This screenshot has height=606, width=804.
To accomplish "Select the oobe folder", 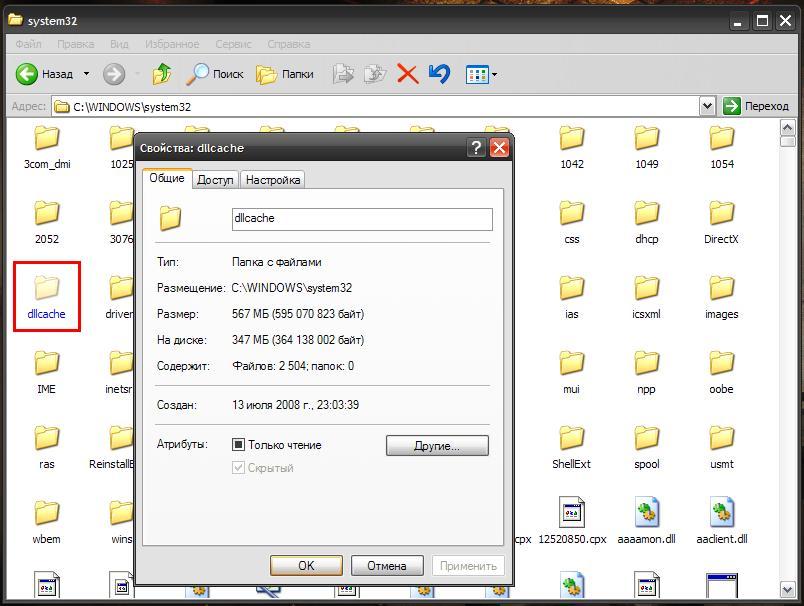I will coord(722,373).
